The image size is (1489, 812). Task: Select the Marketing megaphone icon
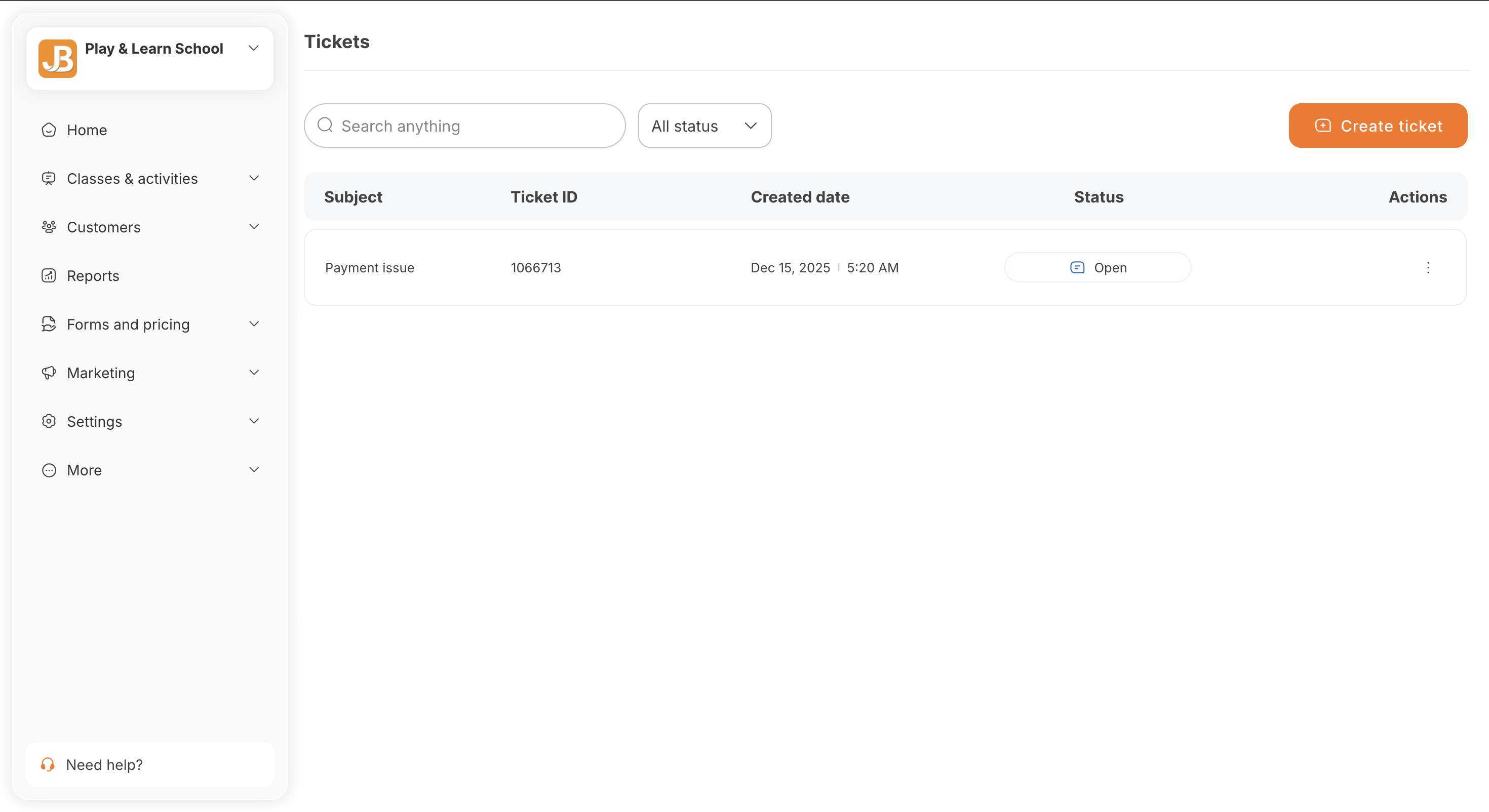(x=49, y=373)
